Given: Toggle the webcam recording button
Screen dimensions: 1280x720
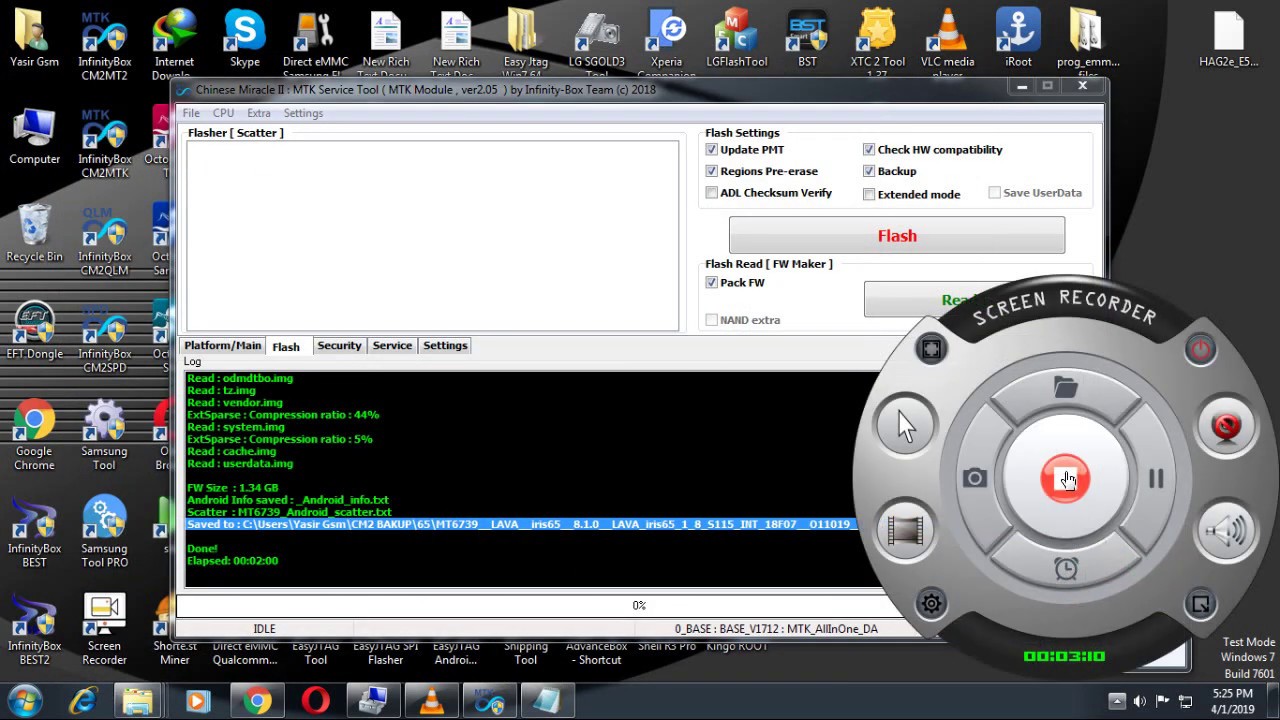Looking at the screenshot, I should click(x=1226, y=427).
